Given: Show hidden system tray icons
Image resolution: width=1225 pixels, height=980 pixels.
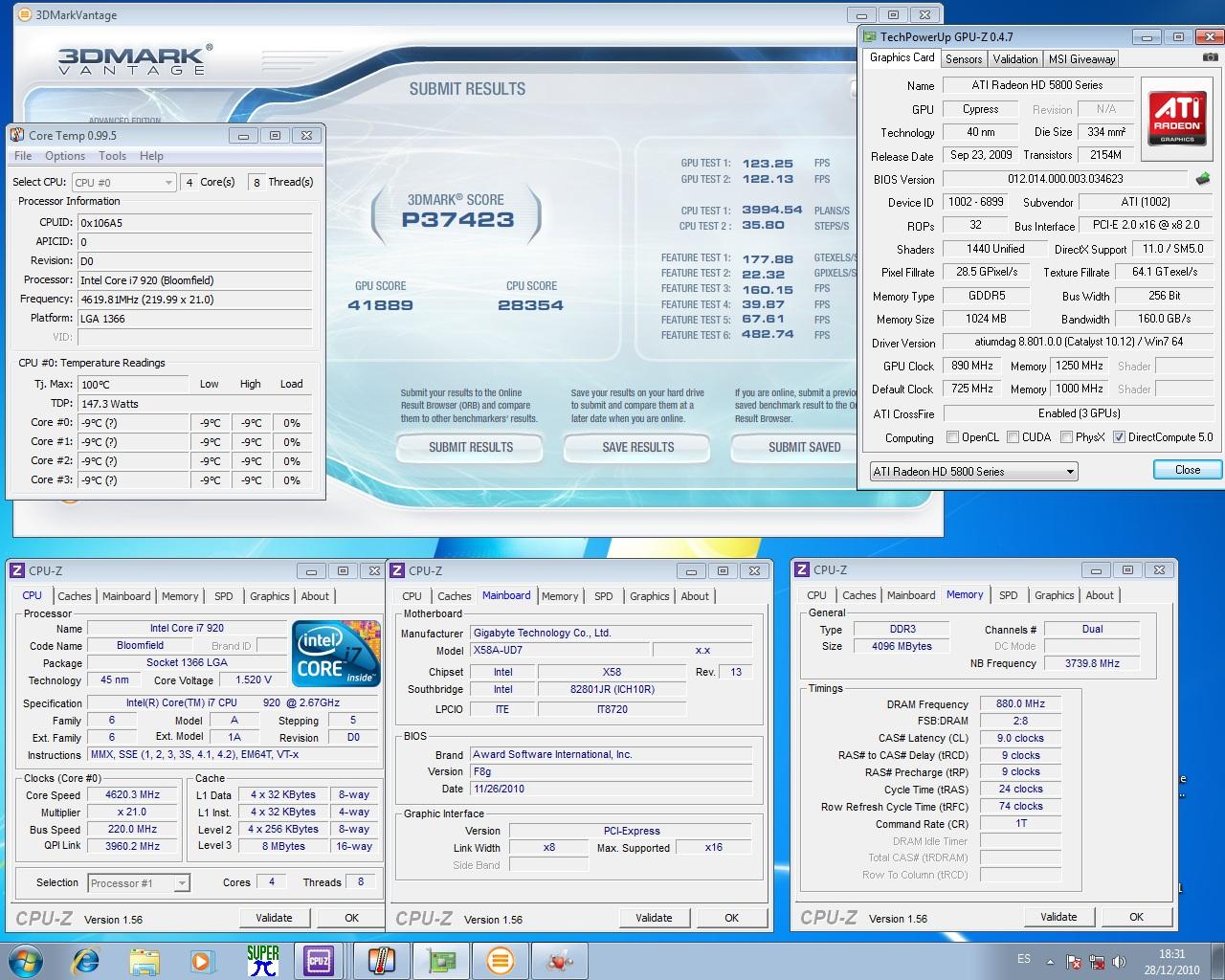Looking at the screenshot, I should tap(1050, 962).
